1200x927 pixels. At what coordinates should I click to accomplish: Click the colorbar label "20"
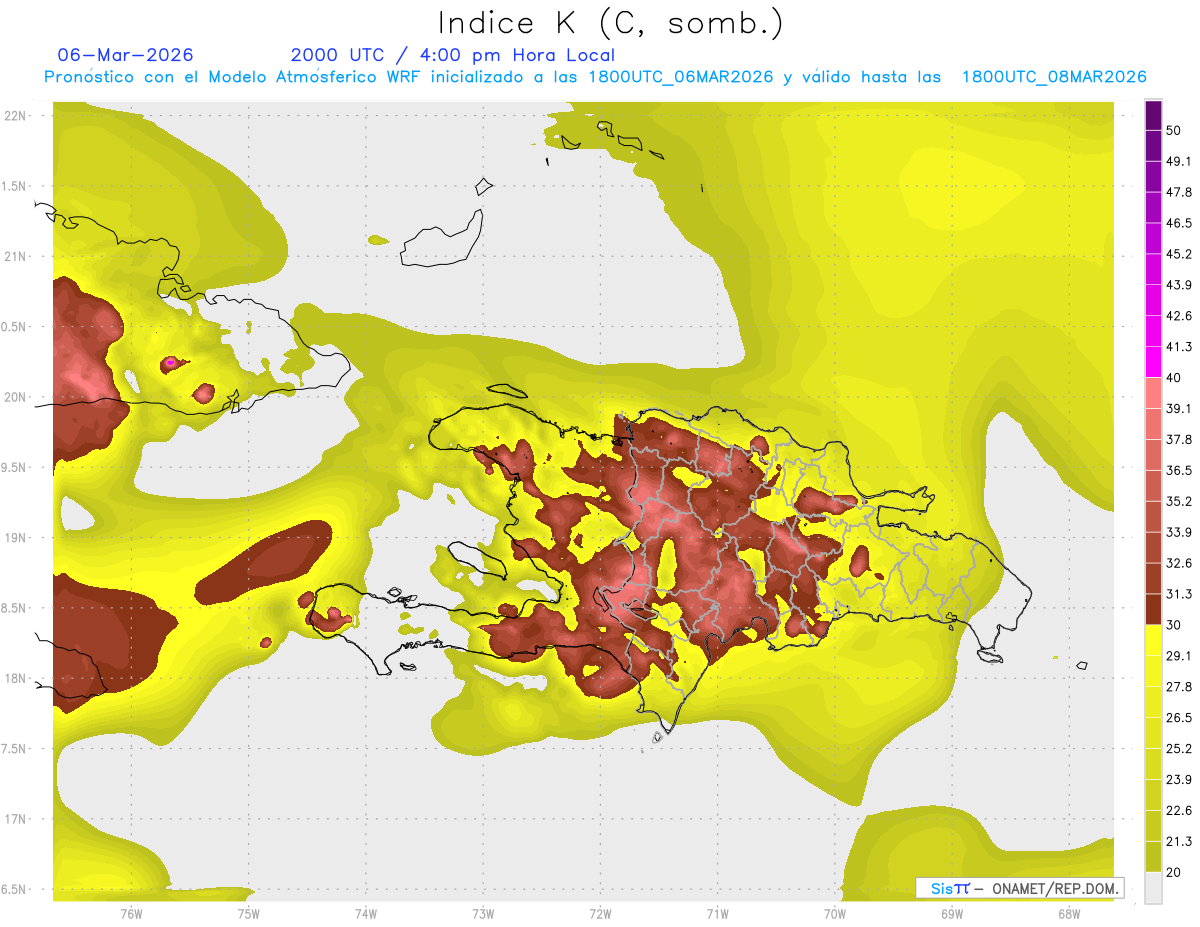pyautogui.click(x=1174, y=872)
